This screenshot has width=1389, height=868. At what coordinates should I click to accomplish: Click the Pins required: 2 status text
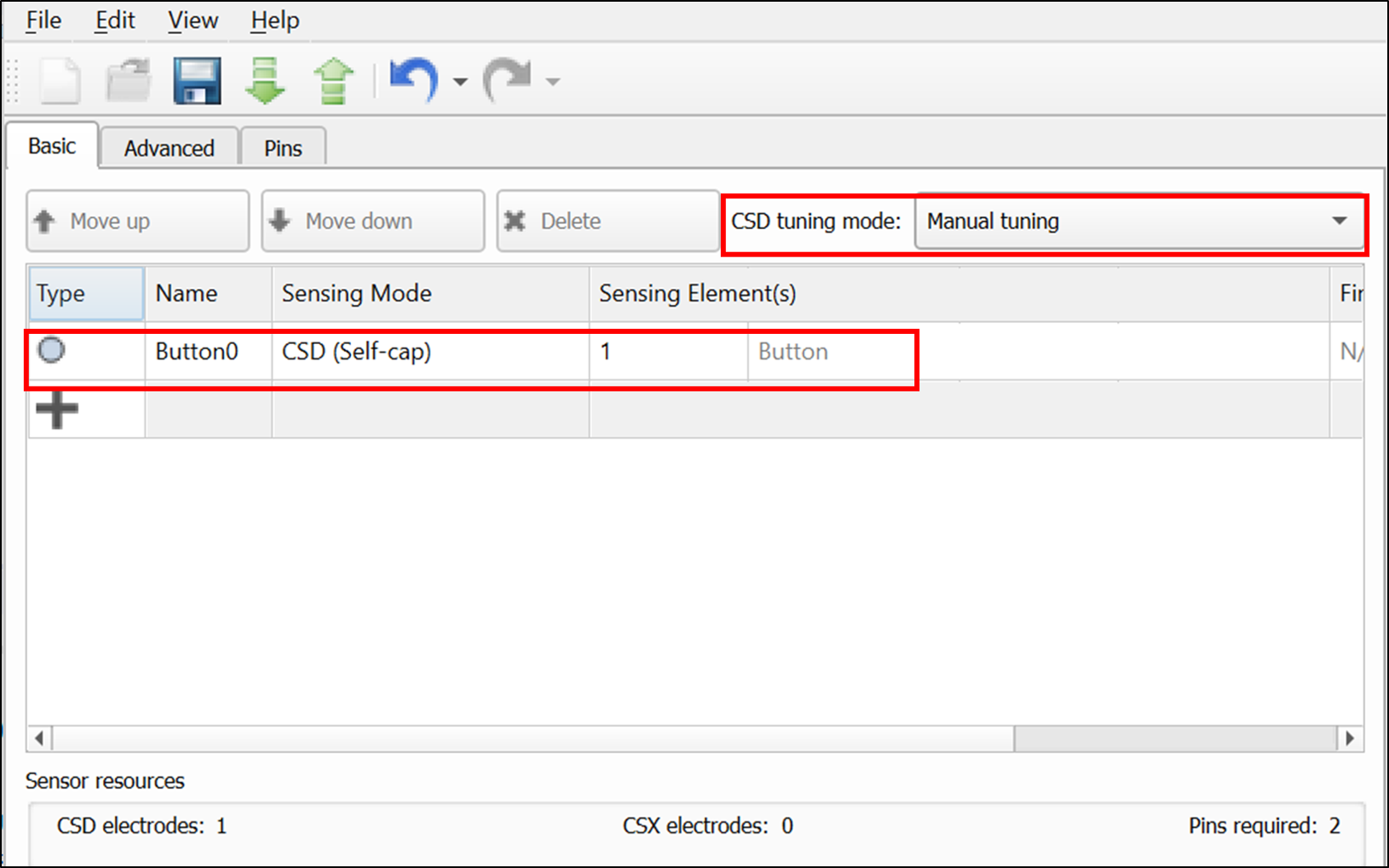pos(1264,825)
